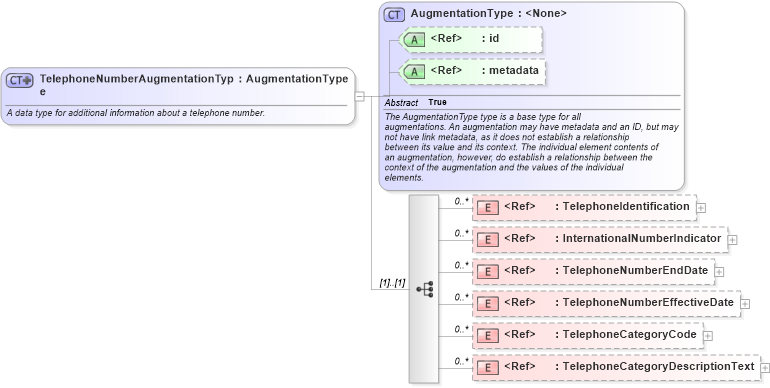Click the InternationalNumberIndicator label
The height and width of the screenshot is (388, 770).
click(642, 238)
